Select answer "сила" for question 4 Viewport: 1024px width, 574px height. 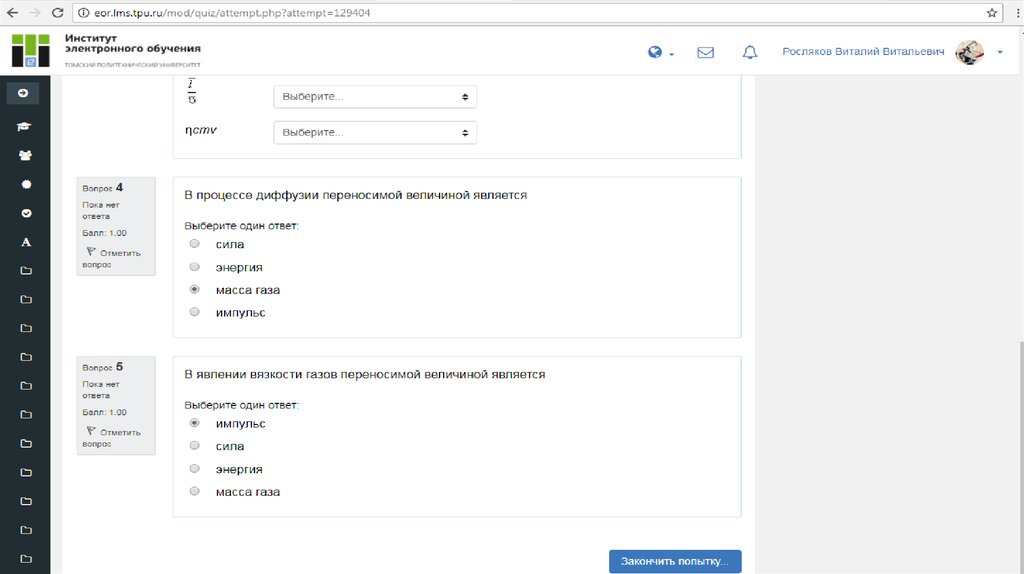point(195,244)
